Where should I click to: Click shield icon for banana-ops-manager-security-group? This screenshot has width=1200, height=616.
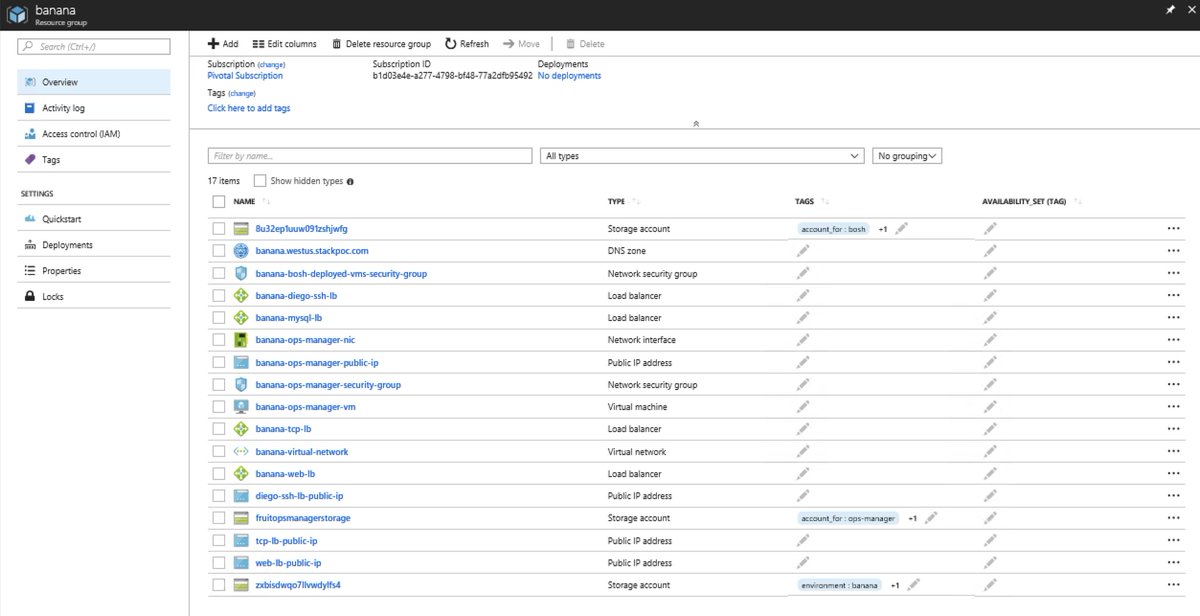(x=240, y=385)
